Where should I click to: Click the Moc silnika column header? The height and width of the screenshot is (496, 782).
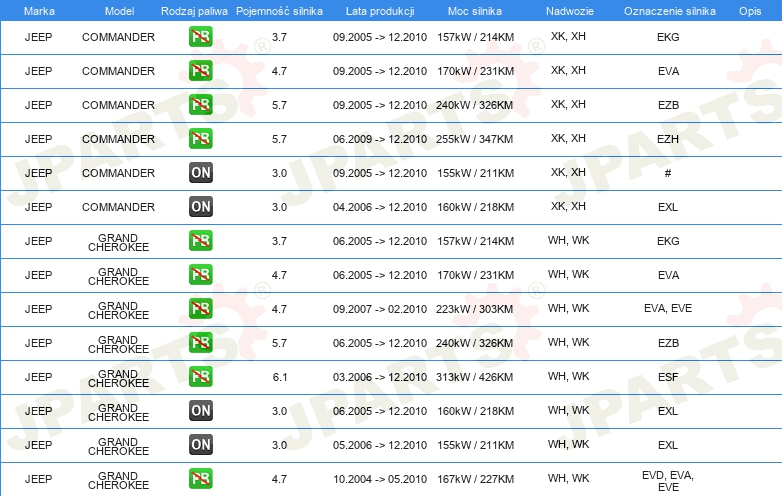475,11
